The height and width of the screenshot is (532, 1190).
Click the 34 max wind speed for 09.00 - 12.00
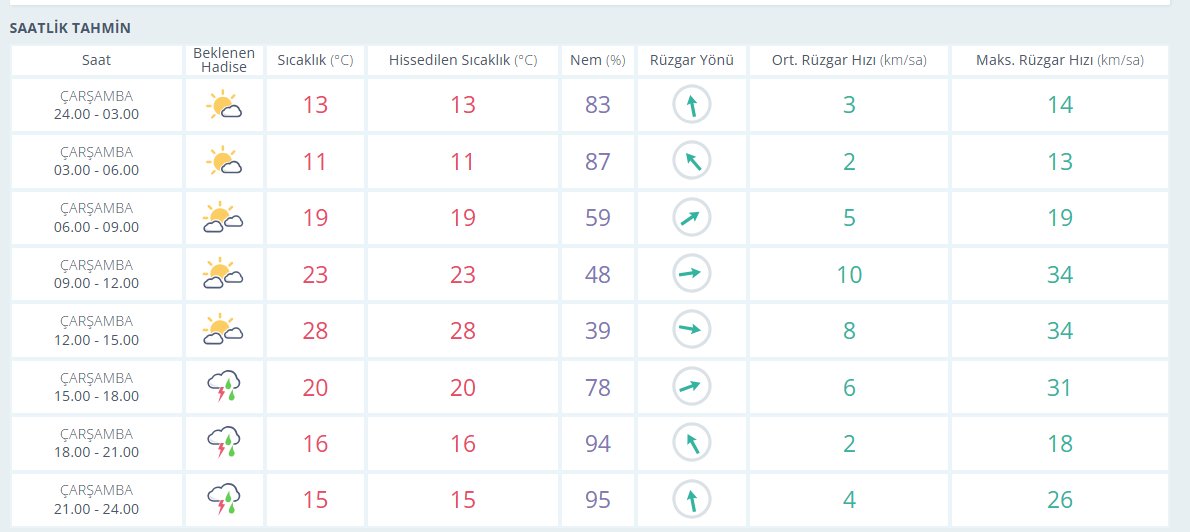pos(1059,275)
